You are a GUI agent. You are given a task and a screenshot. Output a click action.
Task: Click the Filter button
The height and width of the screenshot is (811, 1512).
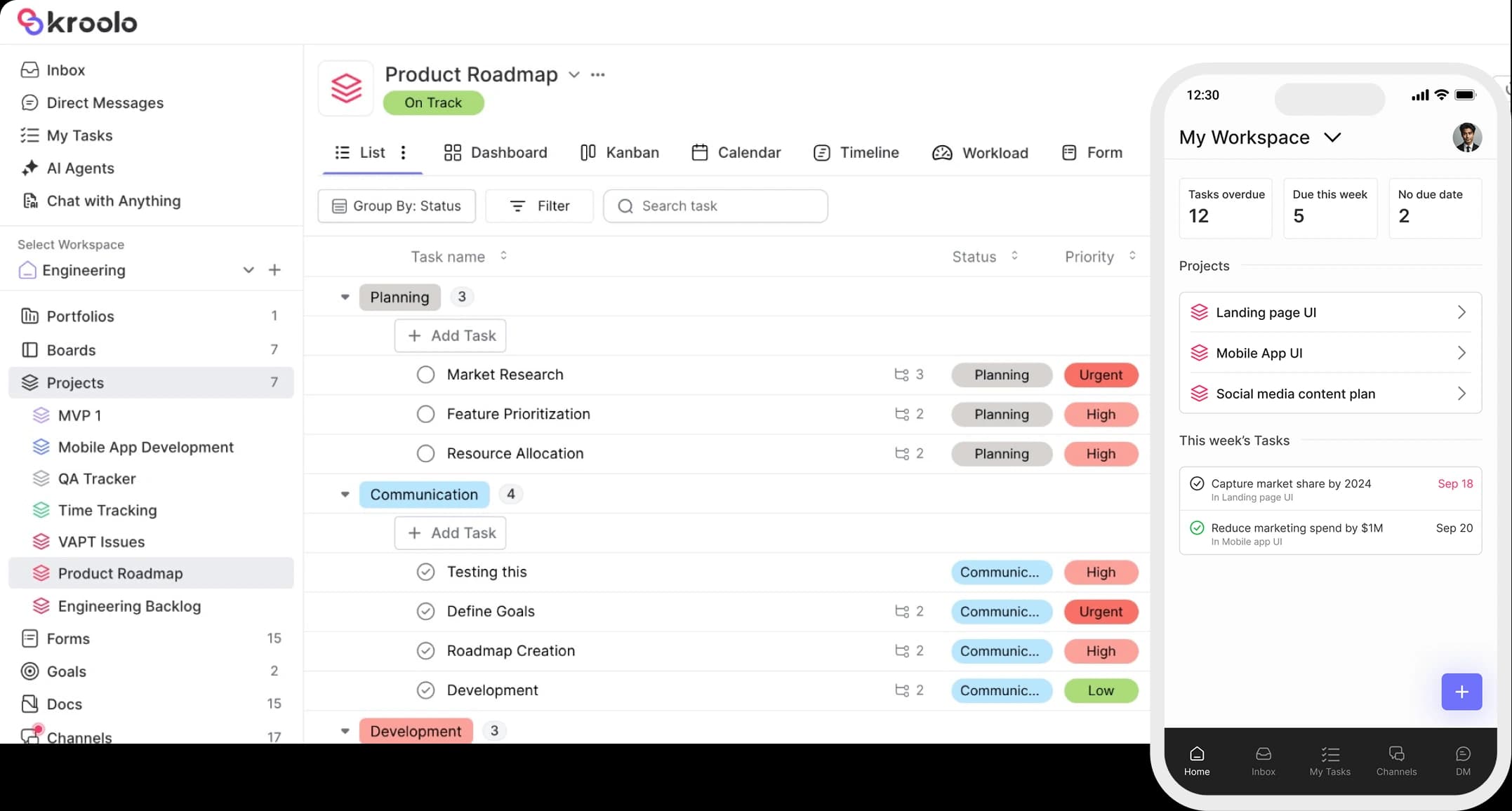pyautogui.click(x=539, y=206)
